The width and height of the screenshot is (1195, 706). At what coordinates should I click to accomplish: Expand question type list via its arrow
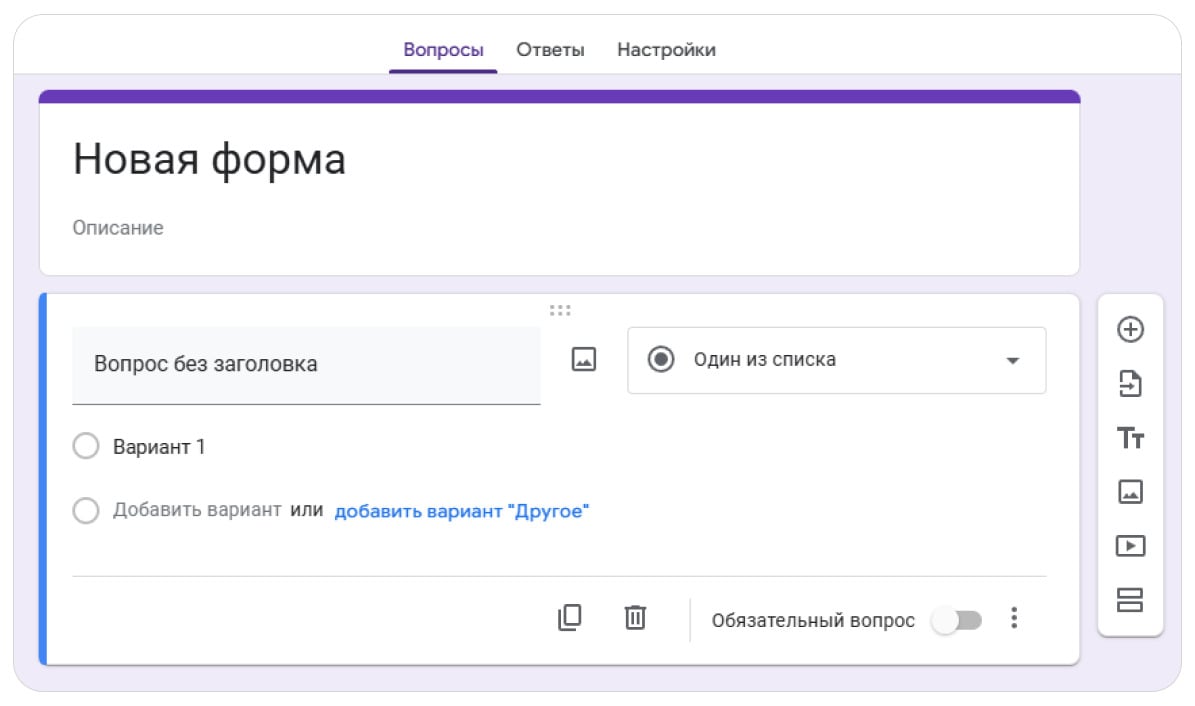pos(1010,361)
